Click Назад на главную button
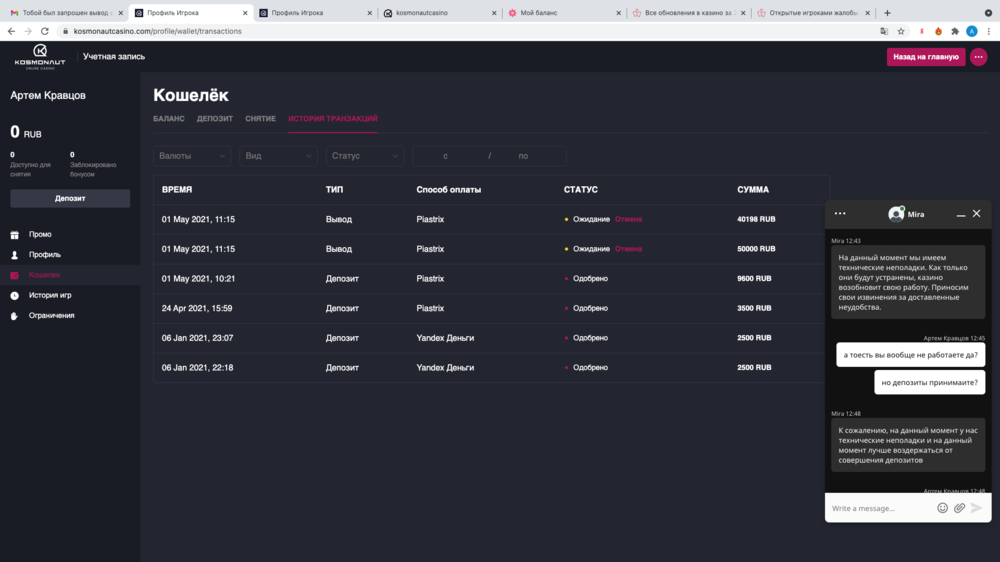 coord(925,57)
